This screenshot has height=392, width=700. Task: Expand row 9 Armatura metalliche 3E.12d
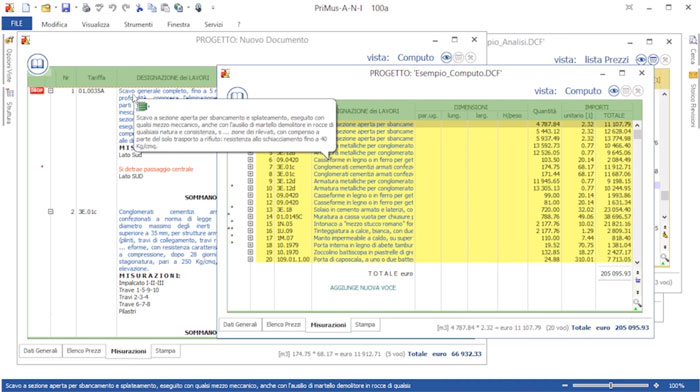click(x=250, y=181)
